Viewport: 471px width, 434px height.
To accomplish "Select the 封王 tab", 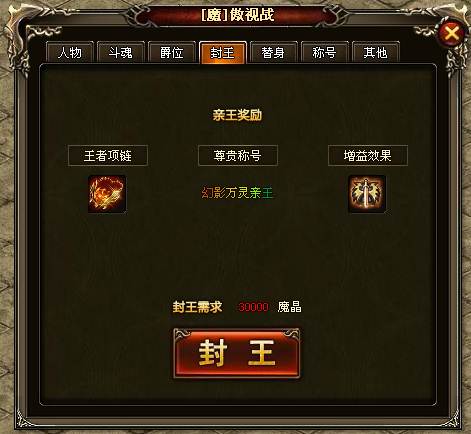I will [x=223, y=52].
